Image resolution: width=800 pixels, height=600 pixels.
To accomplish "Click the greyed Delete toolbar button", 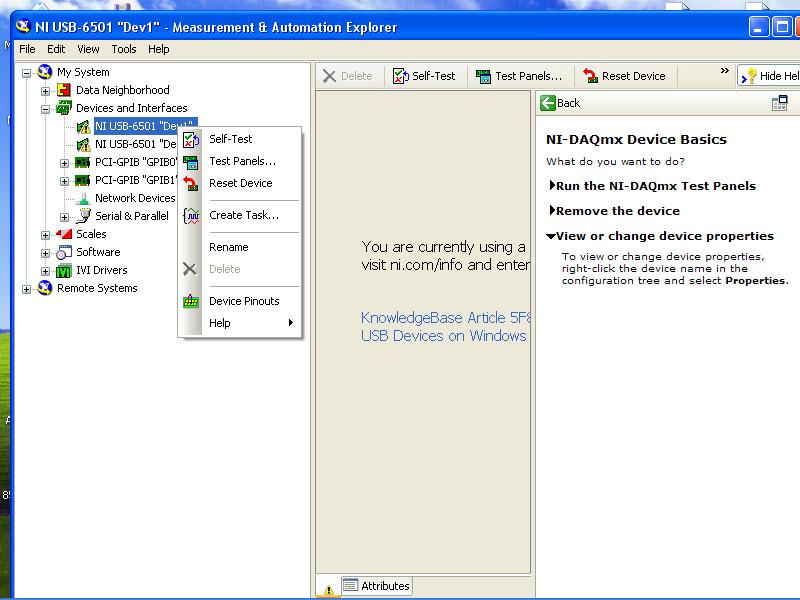I will pos(347,76).
